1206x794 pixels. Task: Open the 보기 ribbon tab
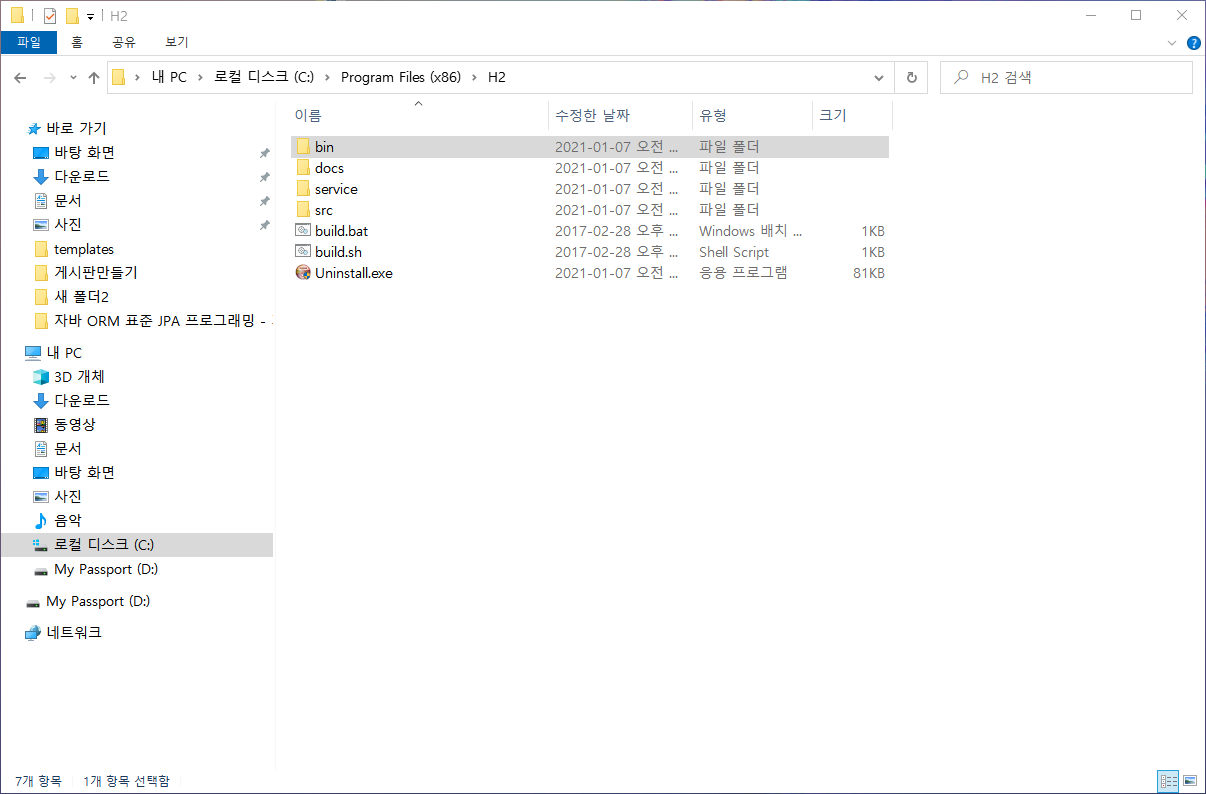click(177, 42)
